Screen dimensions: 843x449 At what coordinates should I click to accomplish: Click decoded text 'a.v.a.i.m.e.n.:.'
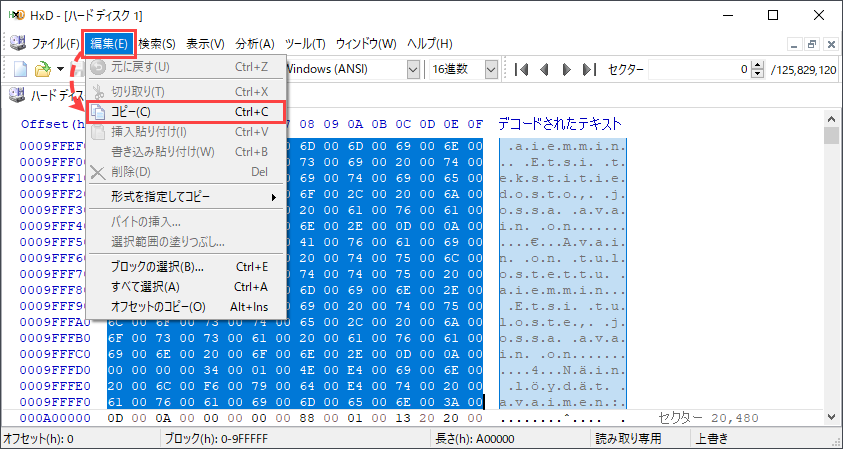562,402
